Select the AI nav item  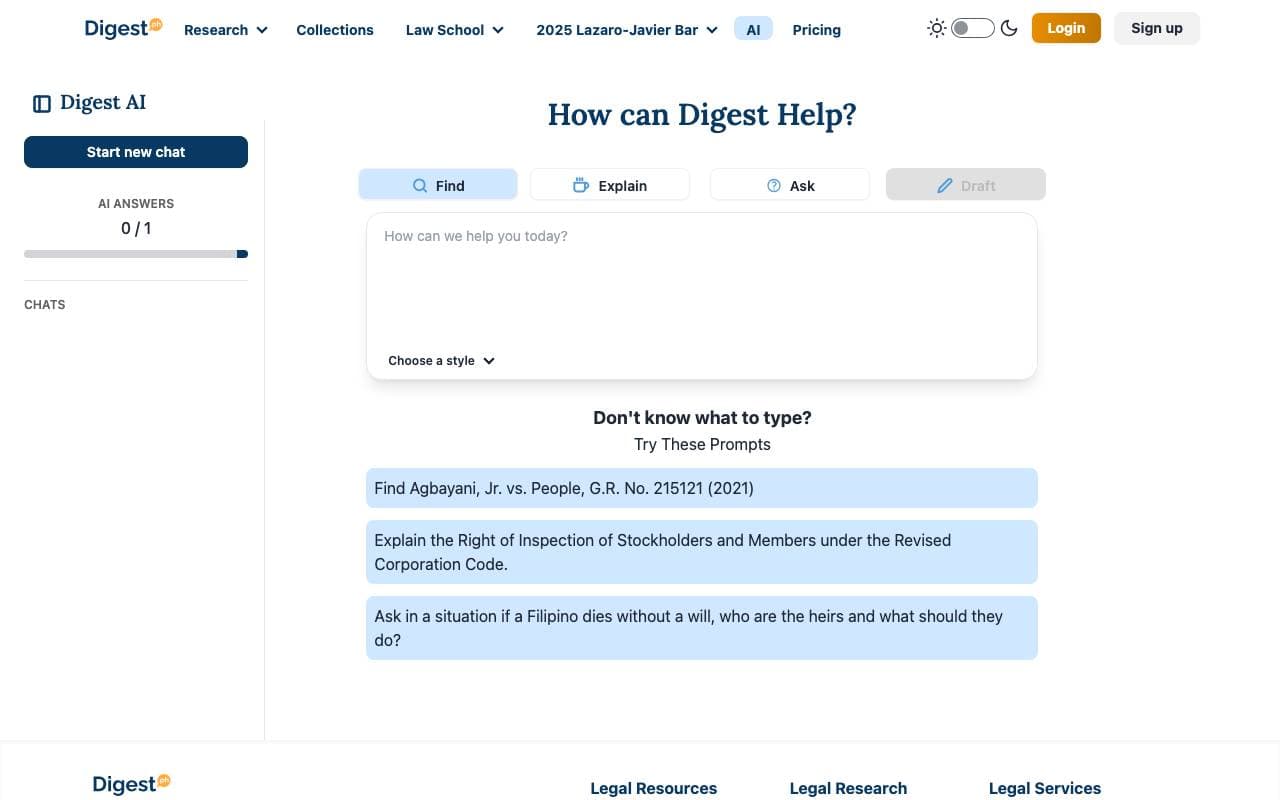753,29
